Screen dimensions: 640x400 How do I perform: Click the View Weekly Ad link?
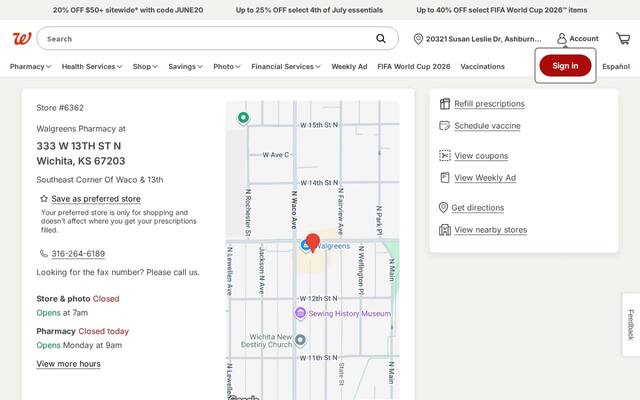pyautogui.click(x=485, y=178)
